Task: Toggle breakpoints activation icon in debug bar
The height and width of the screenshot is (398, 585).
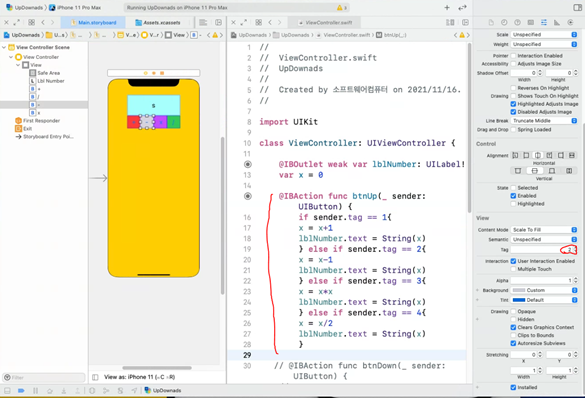Action: pos(21,391)
